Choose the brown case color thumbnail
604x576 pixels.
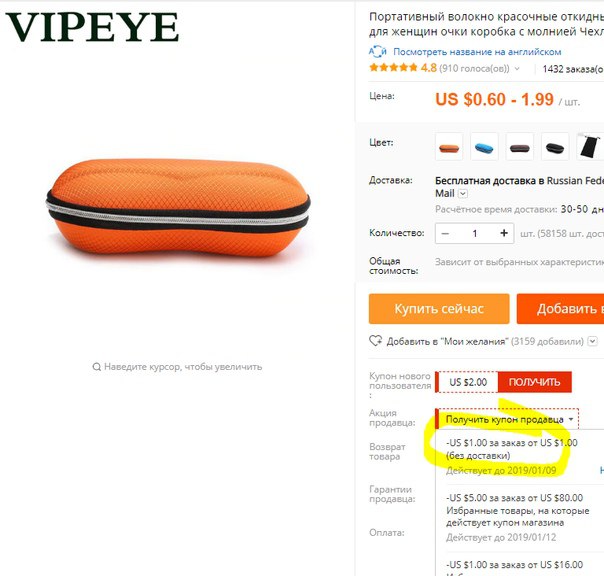[520, 147]
